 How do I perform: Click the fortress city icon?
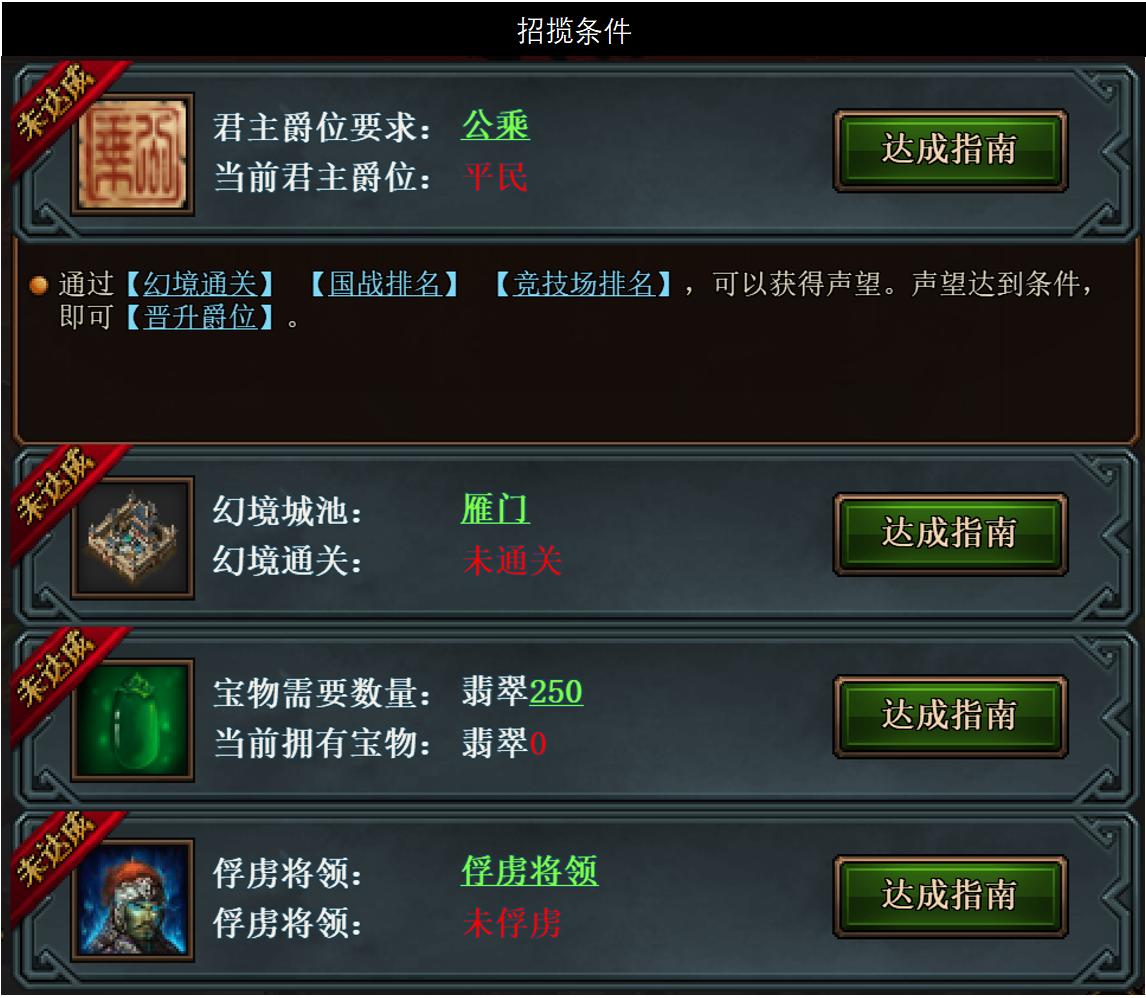point(132,538)
